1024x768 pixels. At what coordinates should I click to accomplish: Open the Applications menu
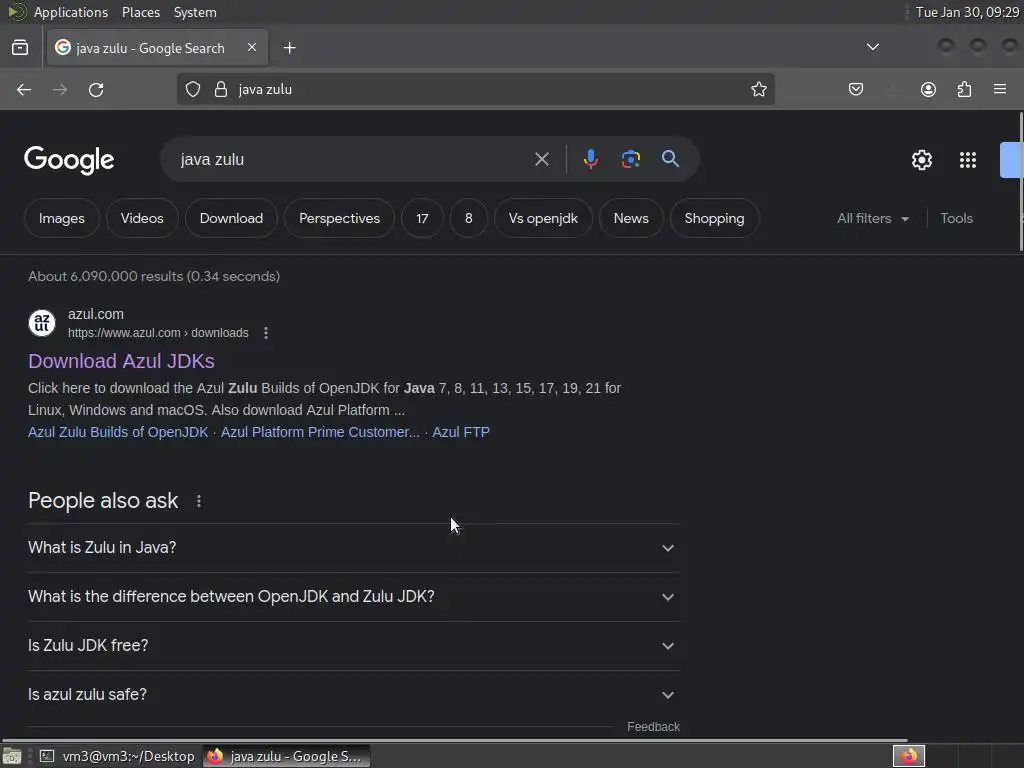tap(71, 12)
